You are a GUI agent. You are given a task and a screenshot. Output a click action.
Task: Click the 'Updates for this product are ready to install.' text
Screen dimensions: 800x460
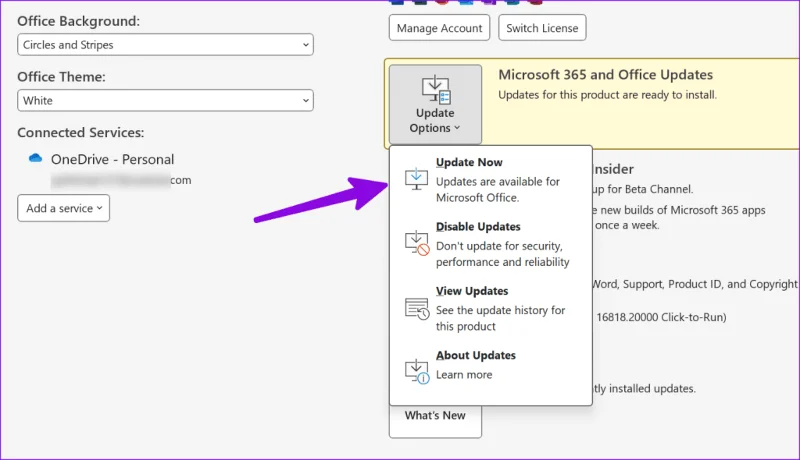(607, 95)
